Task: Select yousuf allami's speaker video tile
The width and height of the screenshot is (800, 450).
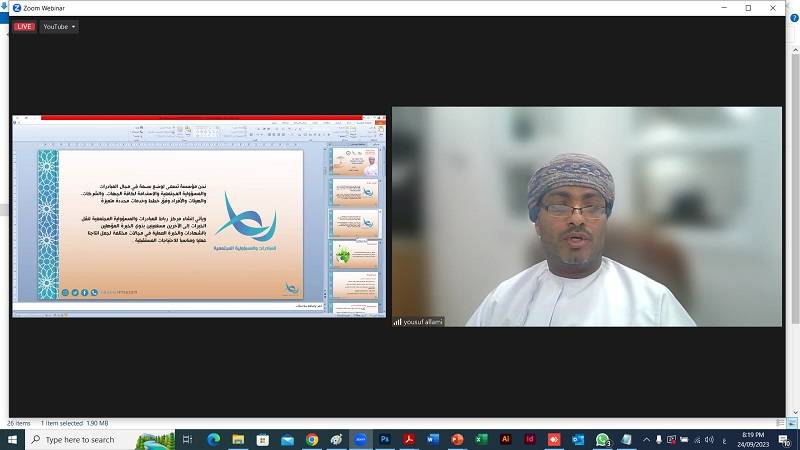Action: 586,216
